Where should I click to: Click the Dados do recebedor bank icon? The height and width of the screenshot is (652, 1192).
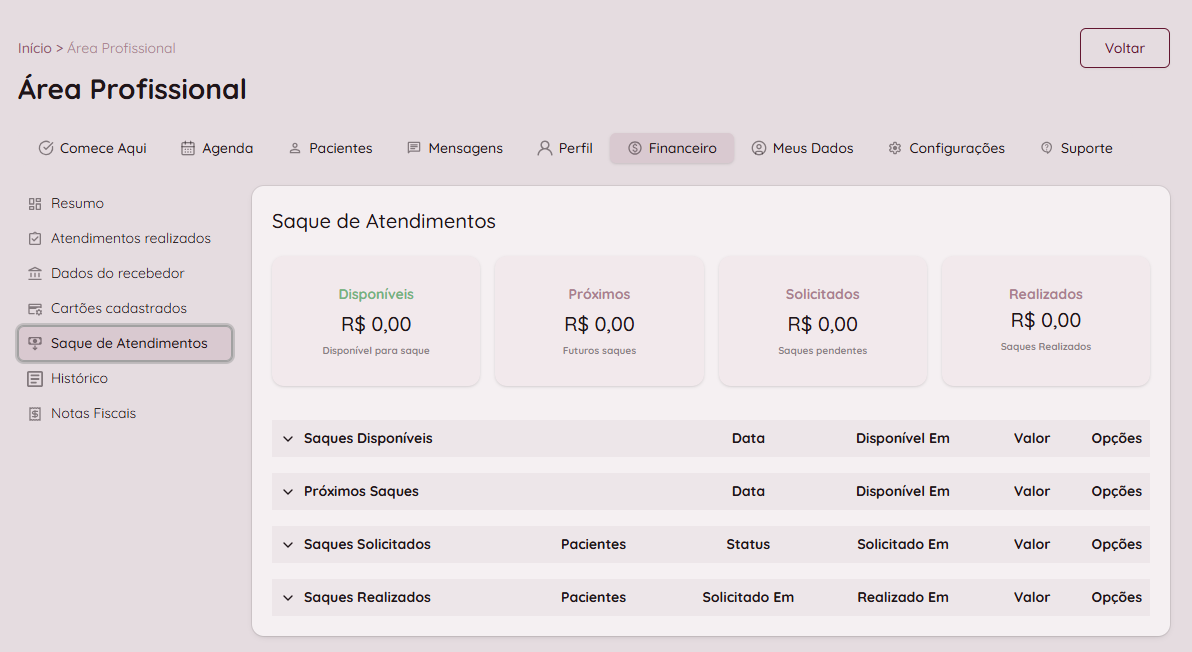tap(35, 273)
